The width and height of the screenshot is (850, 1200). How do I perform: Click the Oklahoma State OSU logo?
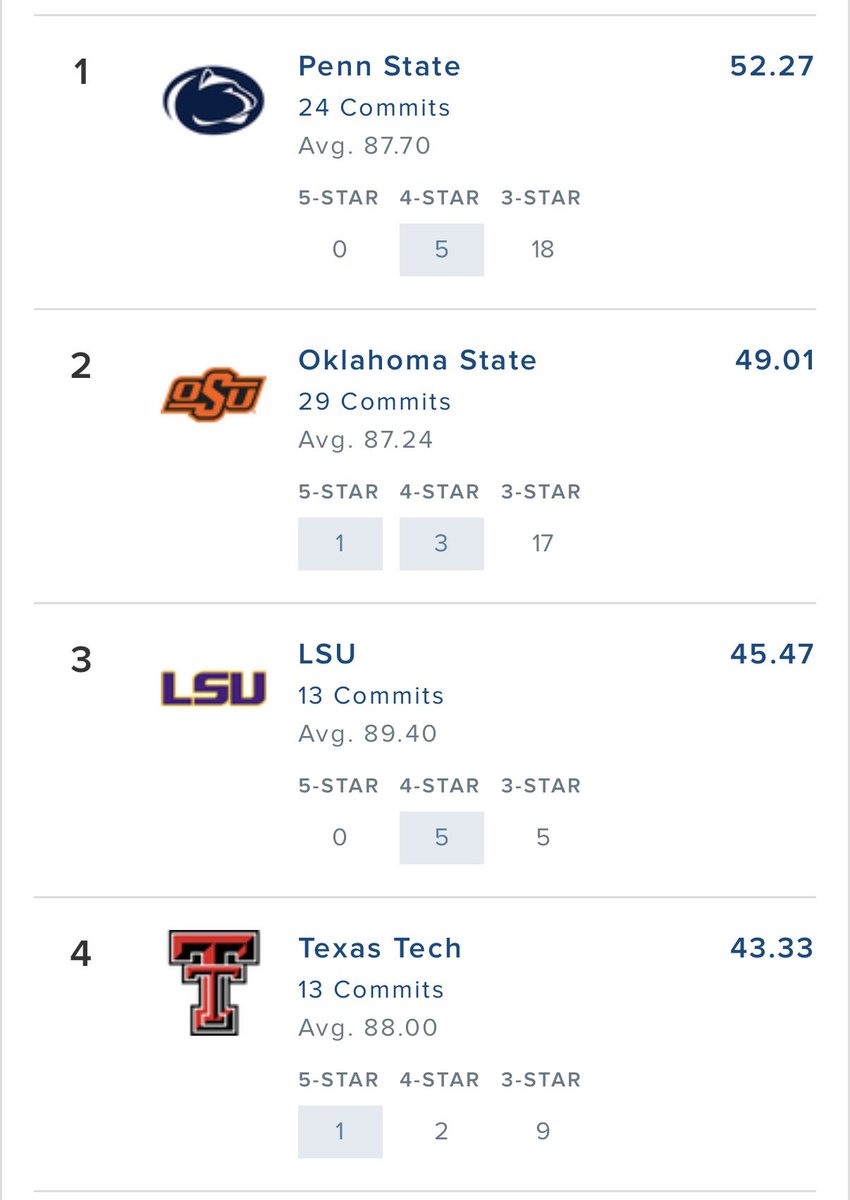pos(213,394)
